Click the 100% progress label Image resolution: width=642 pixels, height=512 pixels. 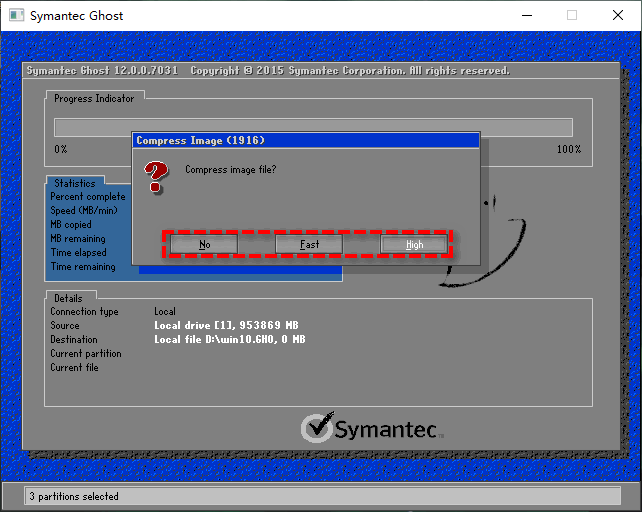568,149
